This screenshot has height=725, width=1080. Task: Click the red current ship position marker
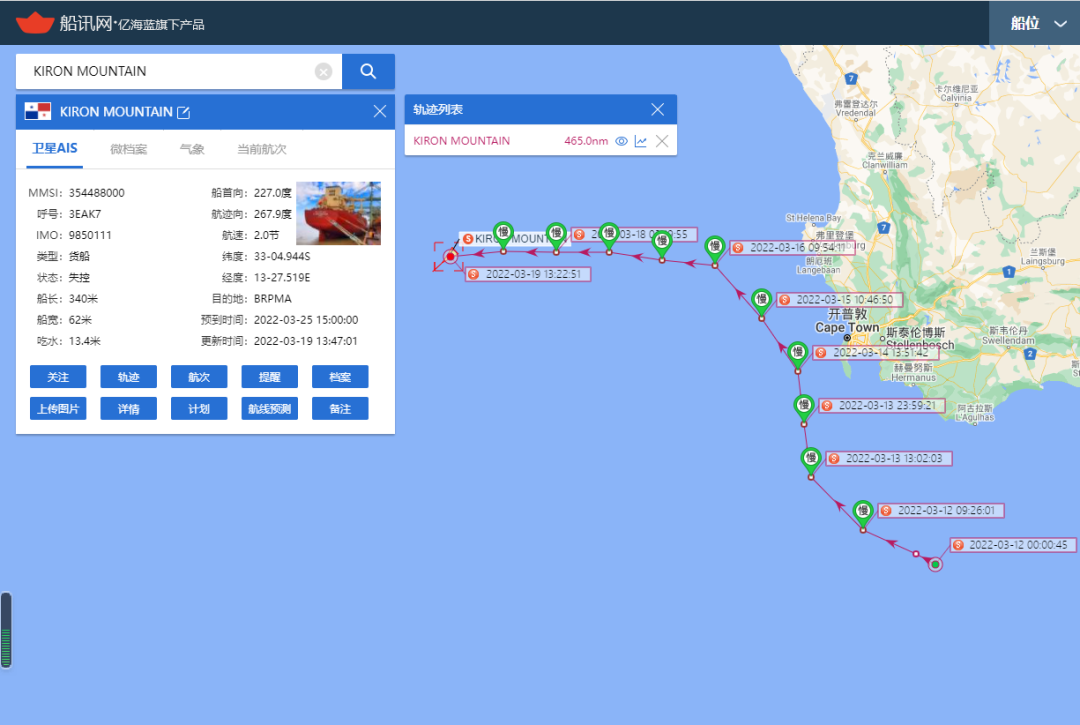point(450,257)
